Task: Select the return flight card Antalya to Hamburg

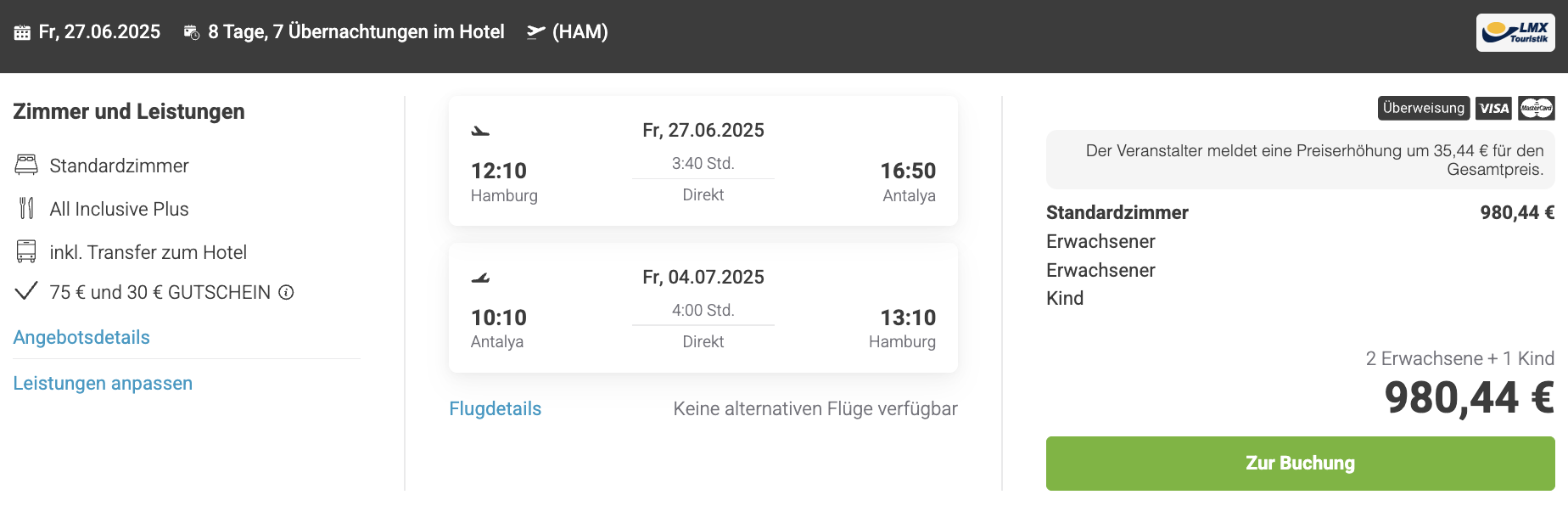Action: (x=703, y=307)
